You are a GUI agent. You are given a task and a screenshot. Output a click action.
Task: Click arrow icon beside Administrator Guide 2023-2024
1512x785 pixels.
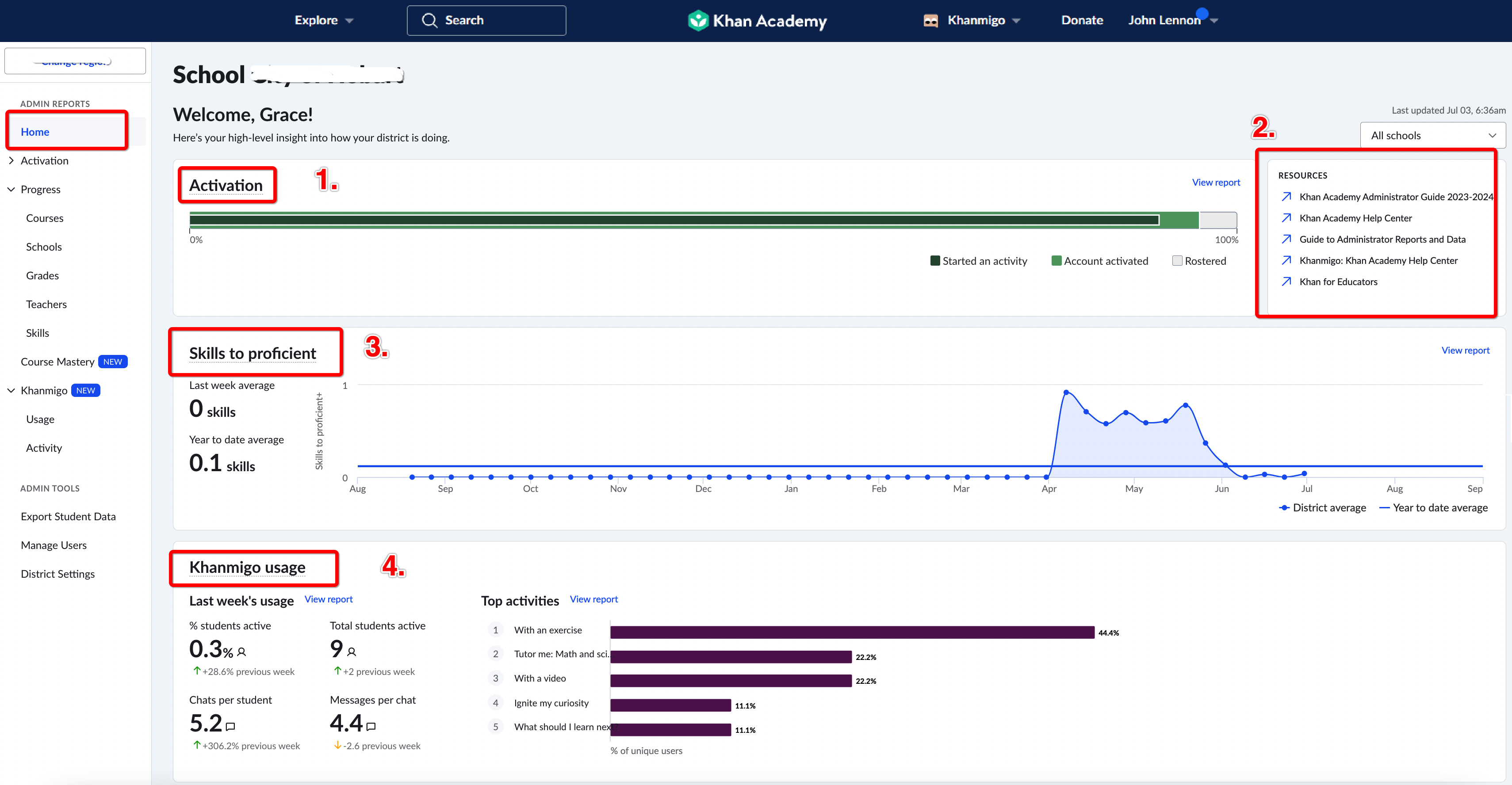pyautogui.click(x=1286, y=197)
